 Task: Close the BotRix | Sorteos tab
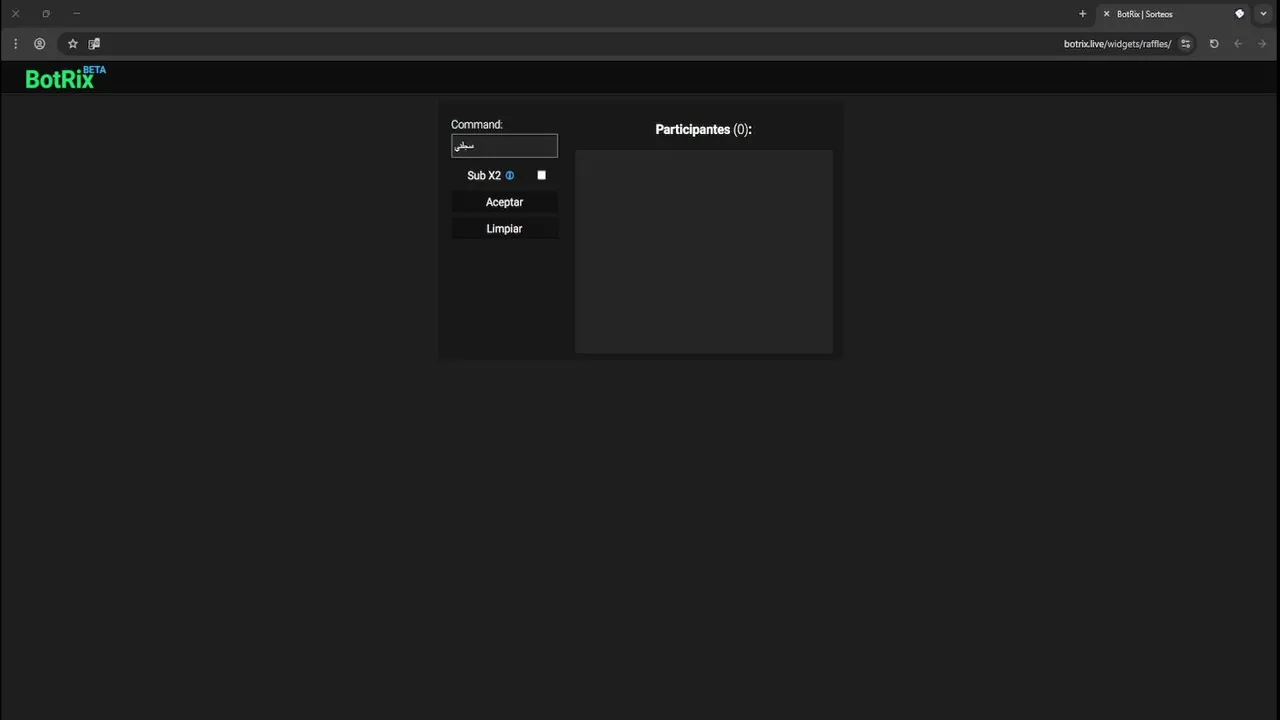pyautogui.click(x=1106, y=14)
